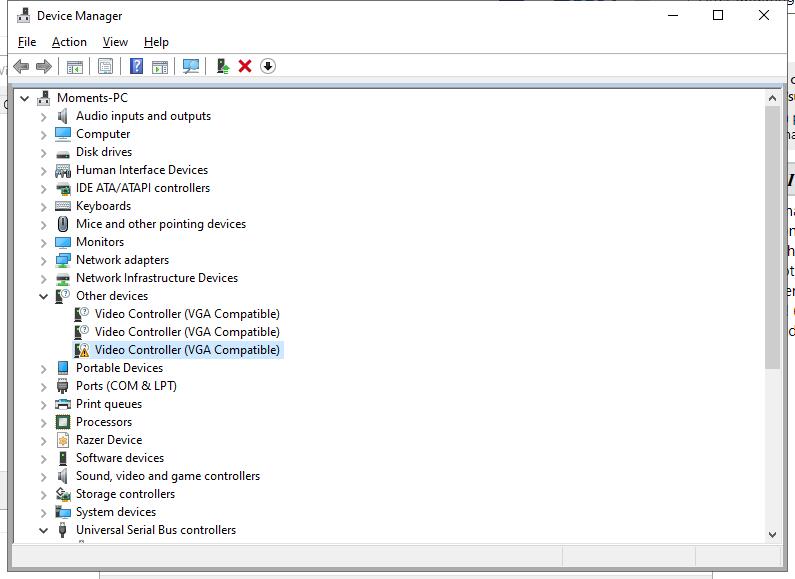795x579 pixels.
Task: Expand the System devices category
Action: [44, 513]
